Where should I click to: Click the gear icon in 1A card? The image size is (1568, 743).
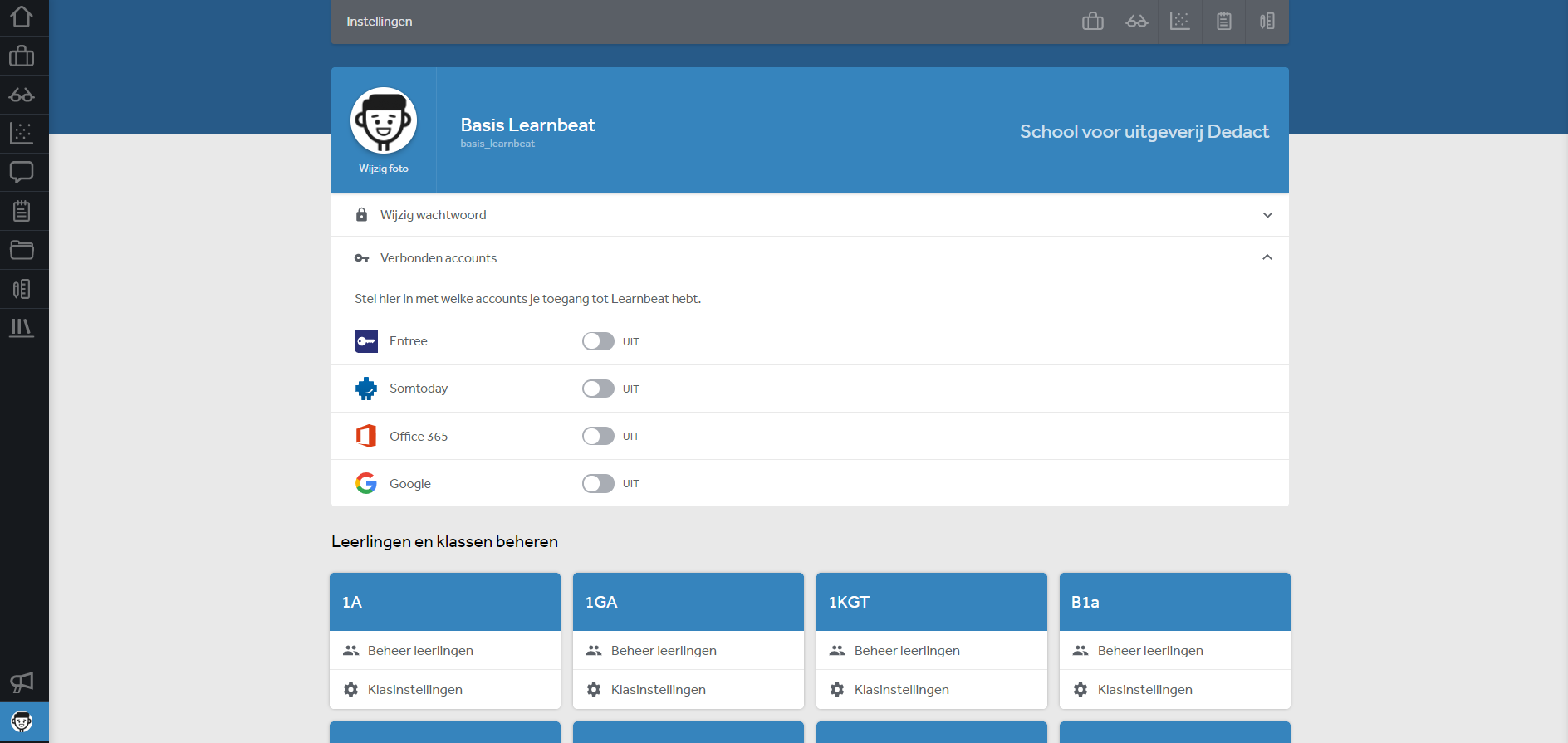[x=350, y=689]
